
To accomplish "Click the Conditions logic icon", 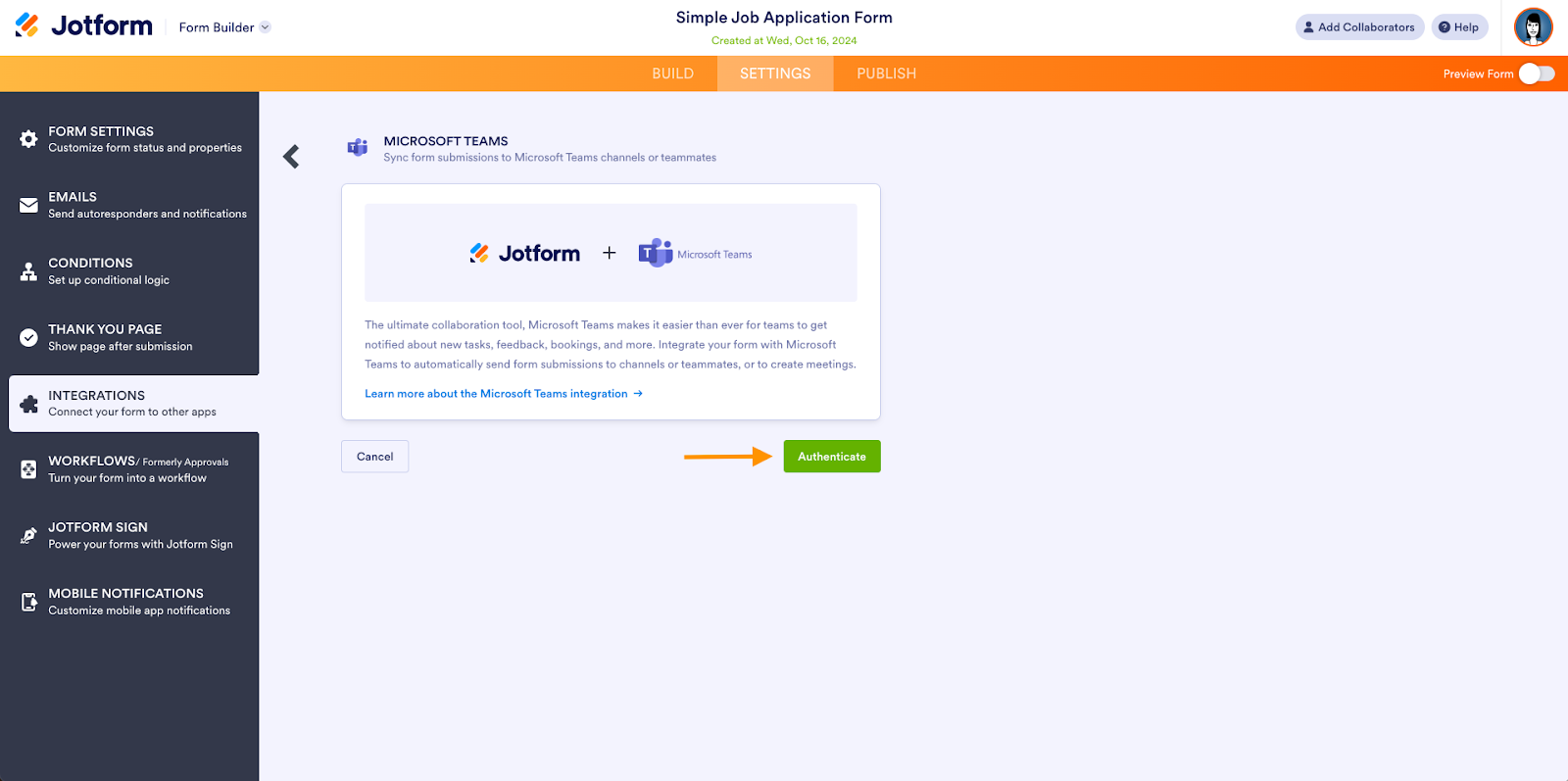I will [x=28, y=271].
